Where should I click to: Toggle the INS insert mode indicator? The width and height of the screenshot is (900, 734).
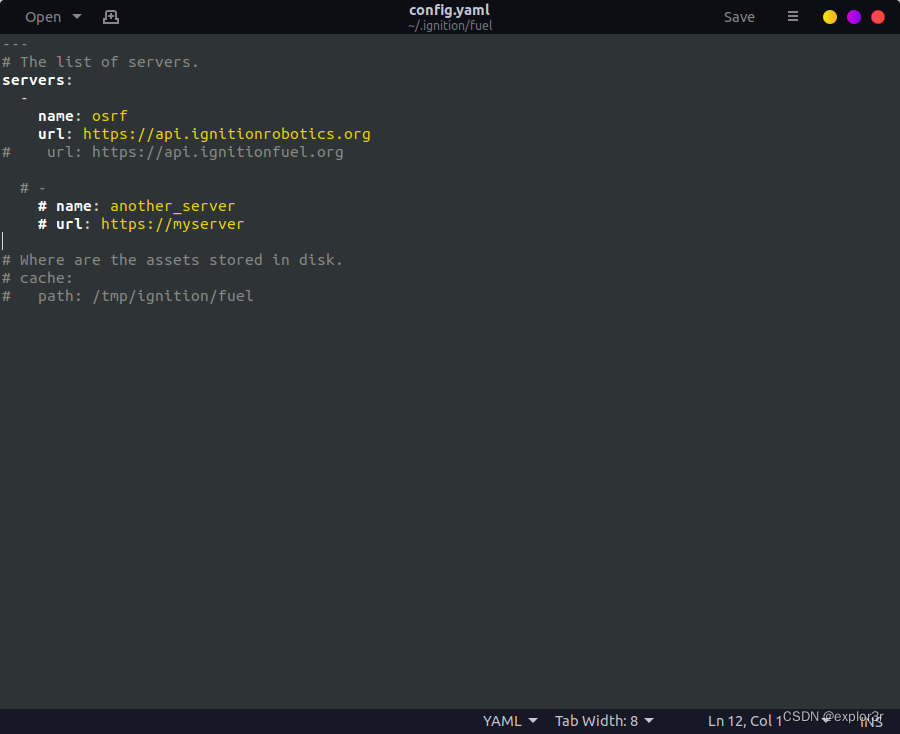[x=869, y=720]
